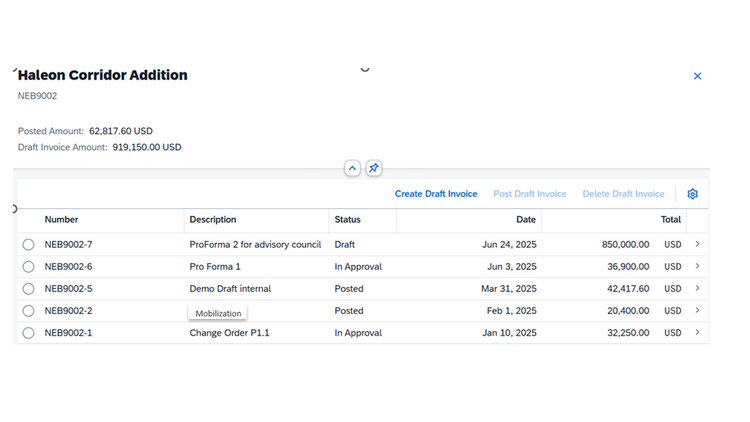The image size is (750, 422).
Task: Click the Description column header
Action: point(213,220)
